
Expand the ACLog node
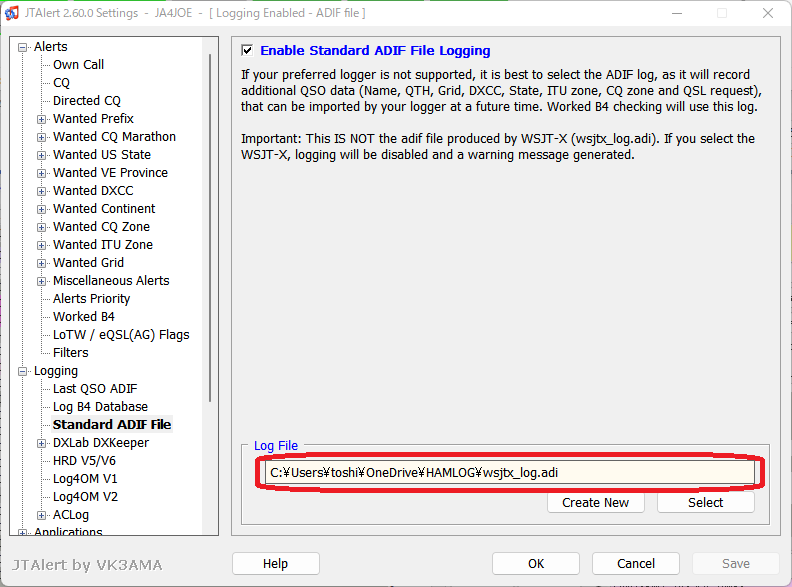[41, 515]
